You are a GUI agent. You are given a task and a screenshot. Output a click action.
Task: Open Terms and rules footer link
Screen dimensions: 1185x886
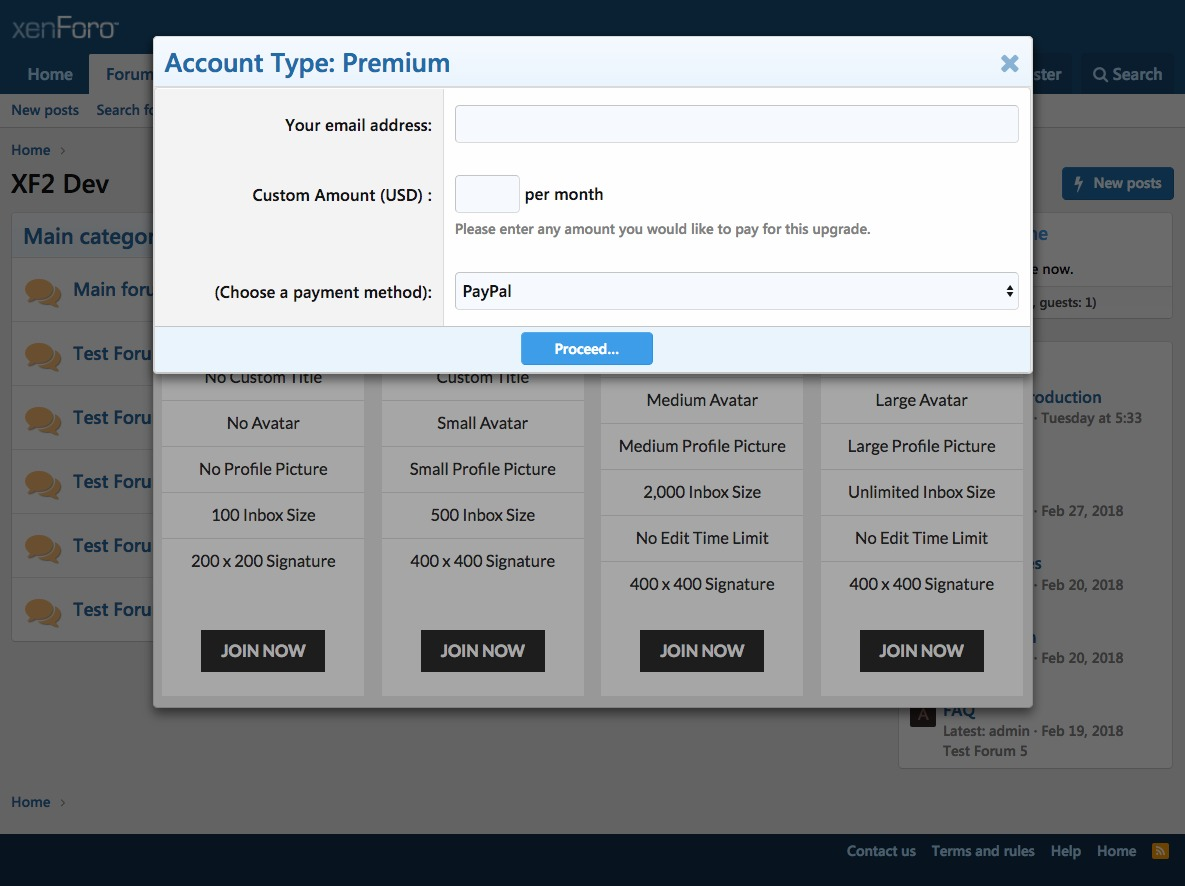[x=982, y=851]
